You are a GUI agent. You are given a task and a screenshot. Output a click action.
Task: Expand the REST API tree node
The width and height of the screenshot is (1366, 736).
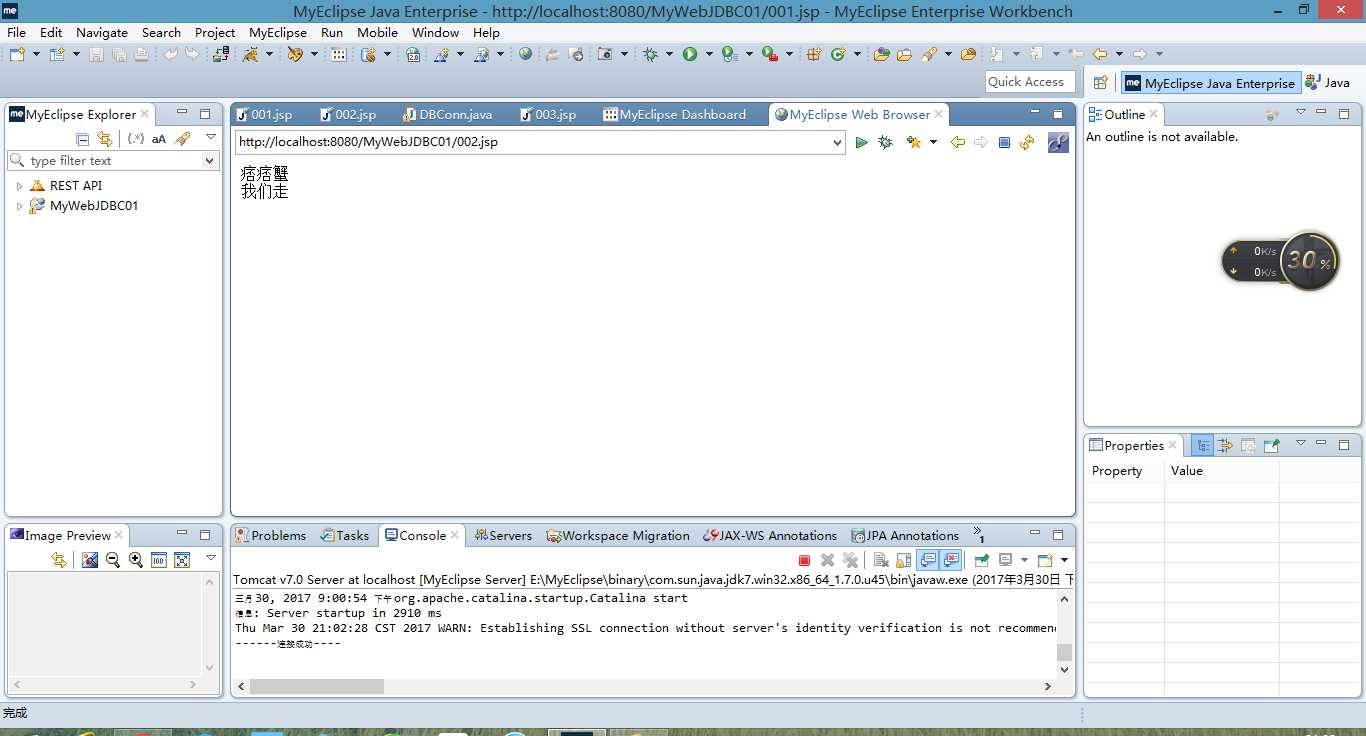coord(19,186)
